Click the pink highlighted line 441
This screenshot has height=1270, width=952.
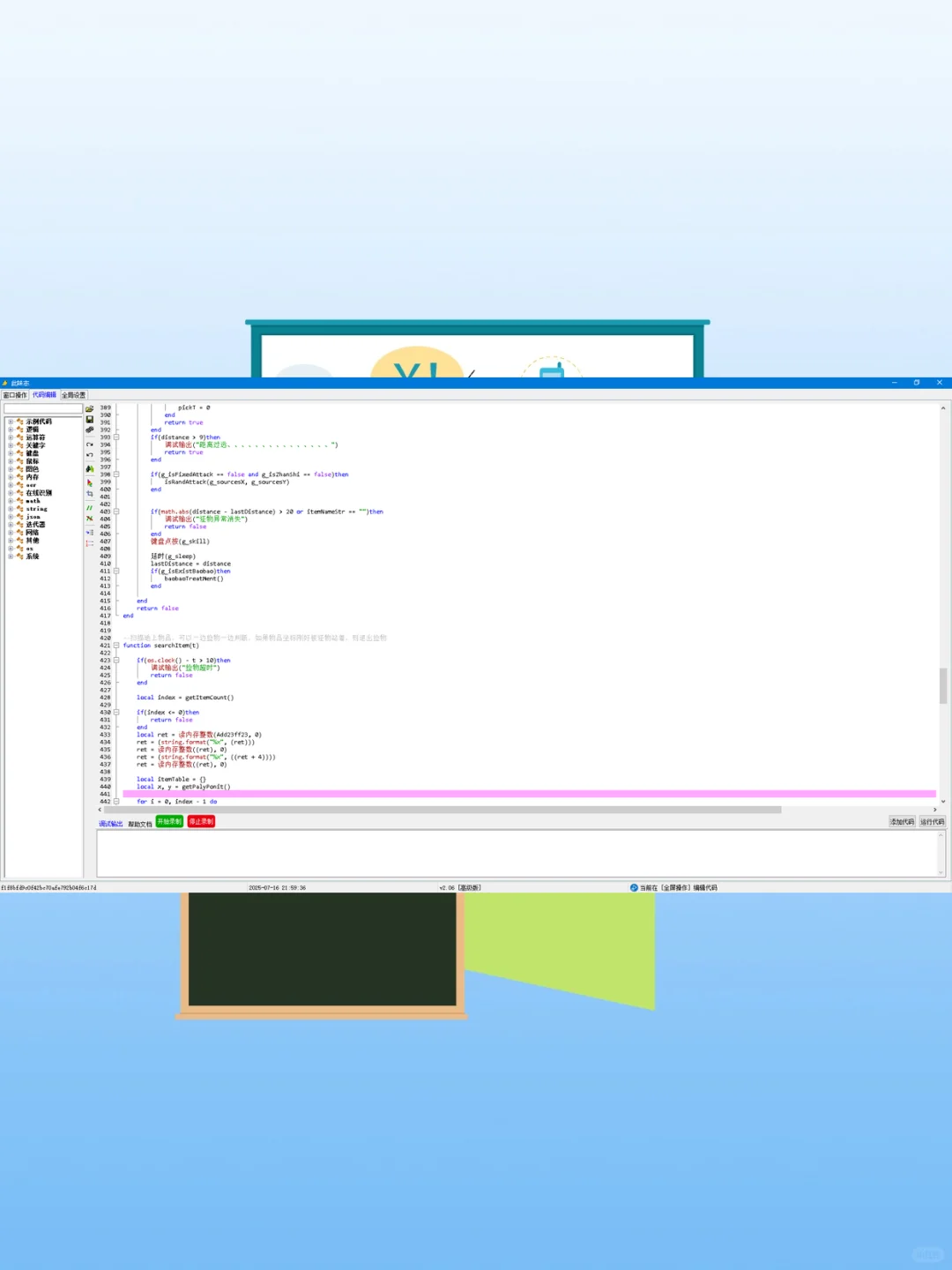pyautogui.click(x=529, y=794)
